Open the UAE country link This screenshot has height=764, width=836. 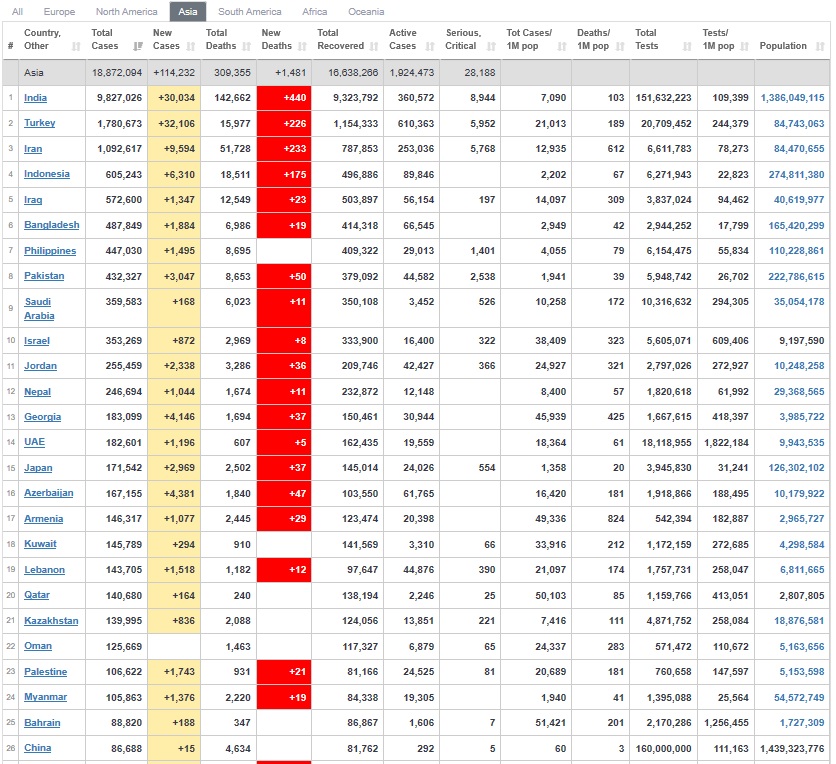[x=35, y=442]
